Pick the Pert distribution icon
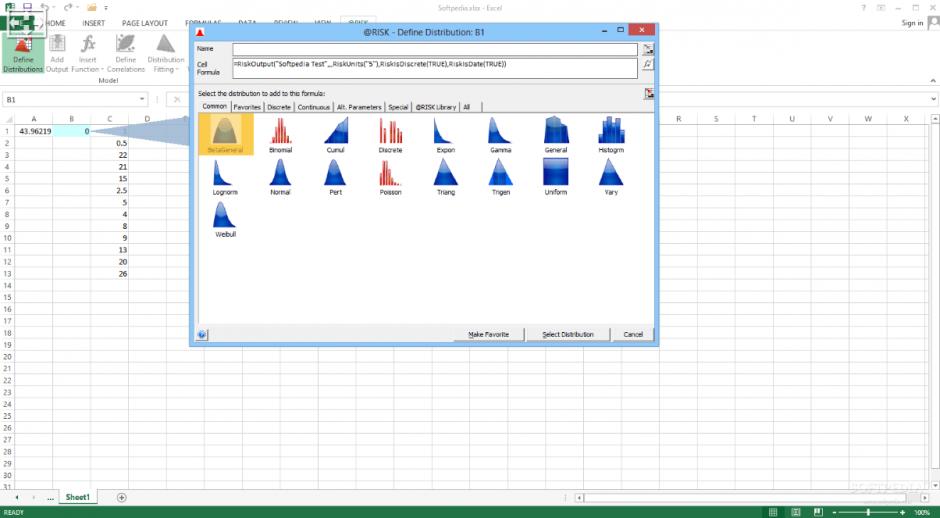Screen dimensions: 940x518 click(x=336, y=177)
